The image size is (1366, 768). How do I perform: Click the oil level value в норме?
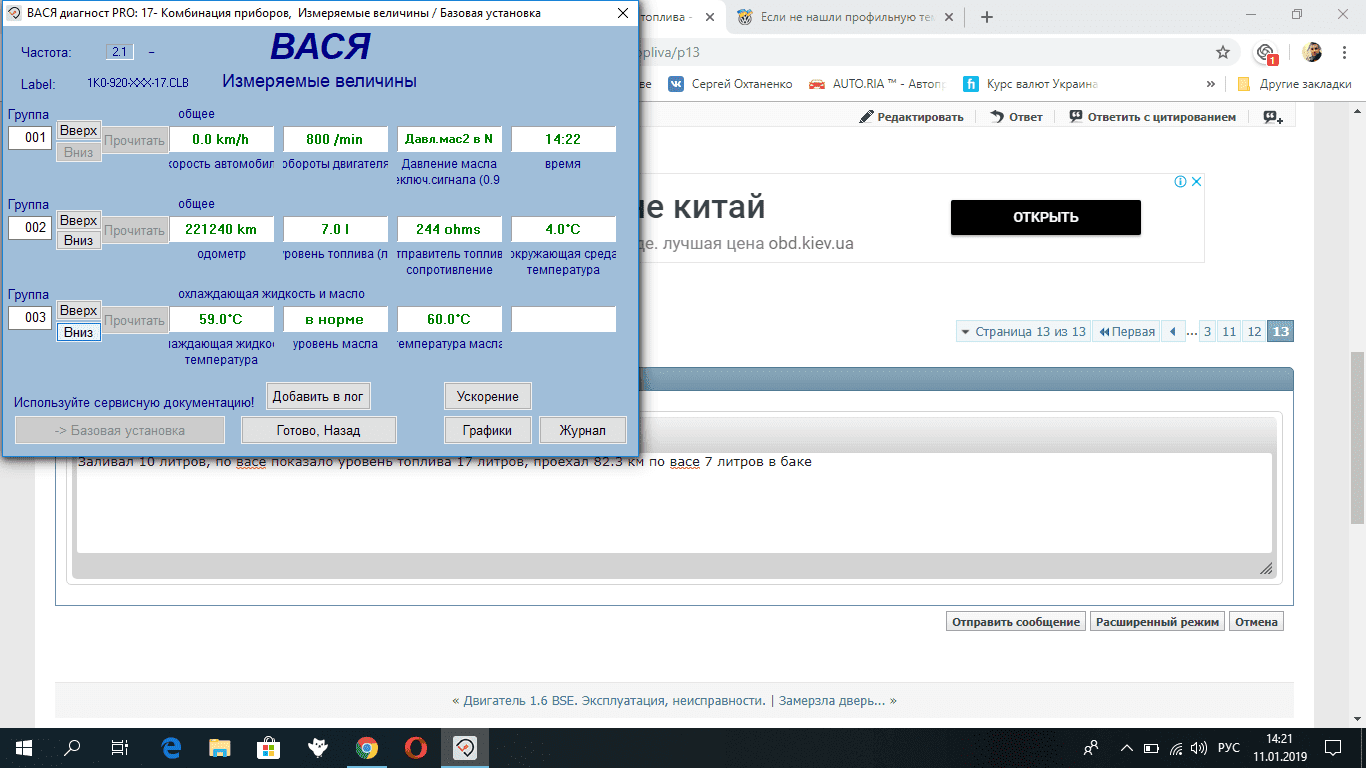point(335,319)
